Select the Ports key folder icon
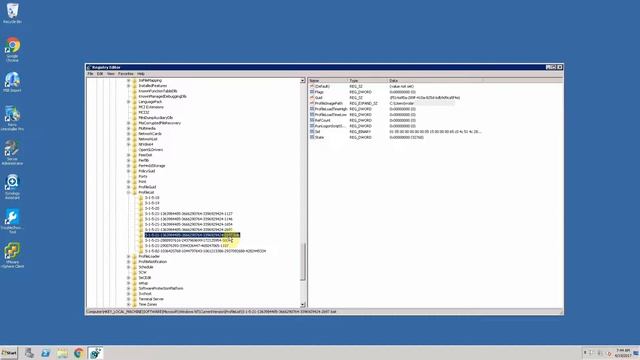This screenshot has width=640, height=360. (x=134, y=176)
